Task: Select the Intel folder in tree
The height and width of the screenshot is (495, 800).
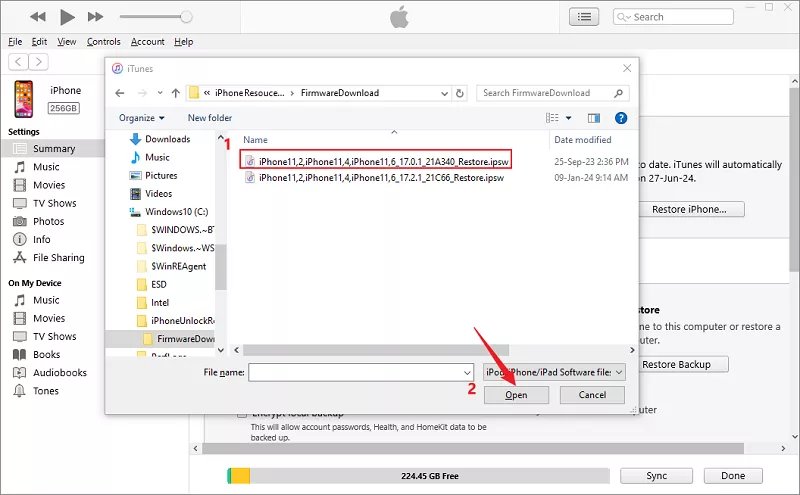Action: click(160, 303)
